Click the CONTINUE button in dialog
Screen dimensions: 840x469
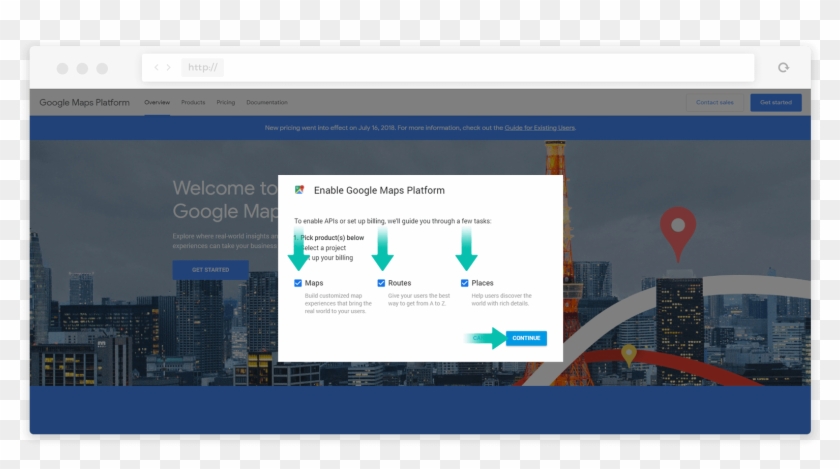coord(526,338)
